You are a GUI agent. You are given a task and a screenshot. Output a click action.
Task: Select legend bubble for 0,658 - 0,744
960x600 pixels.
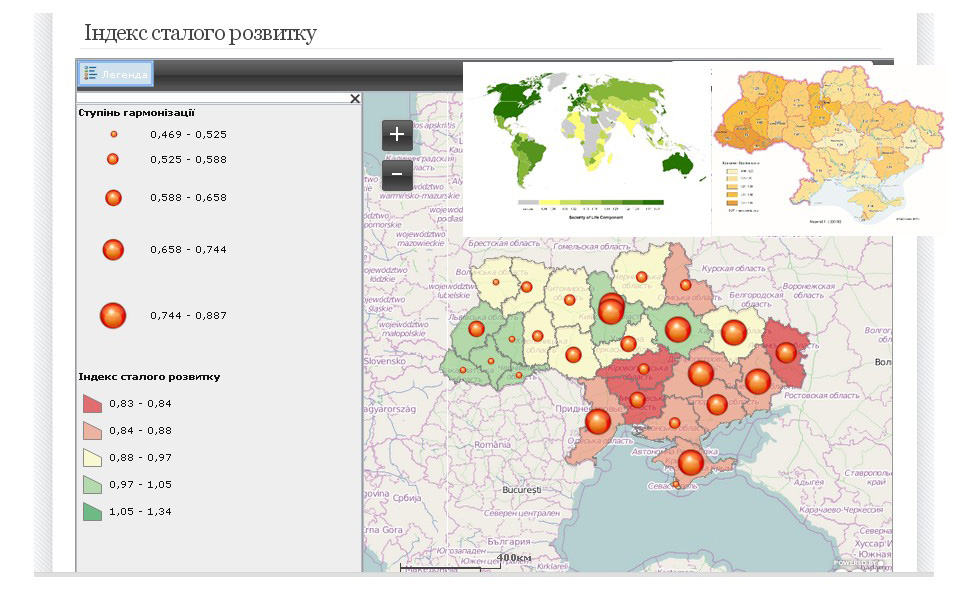pos(113,250)
